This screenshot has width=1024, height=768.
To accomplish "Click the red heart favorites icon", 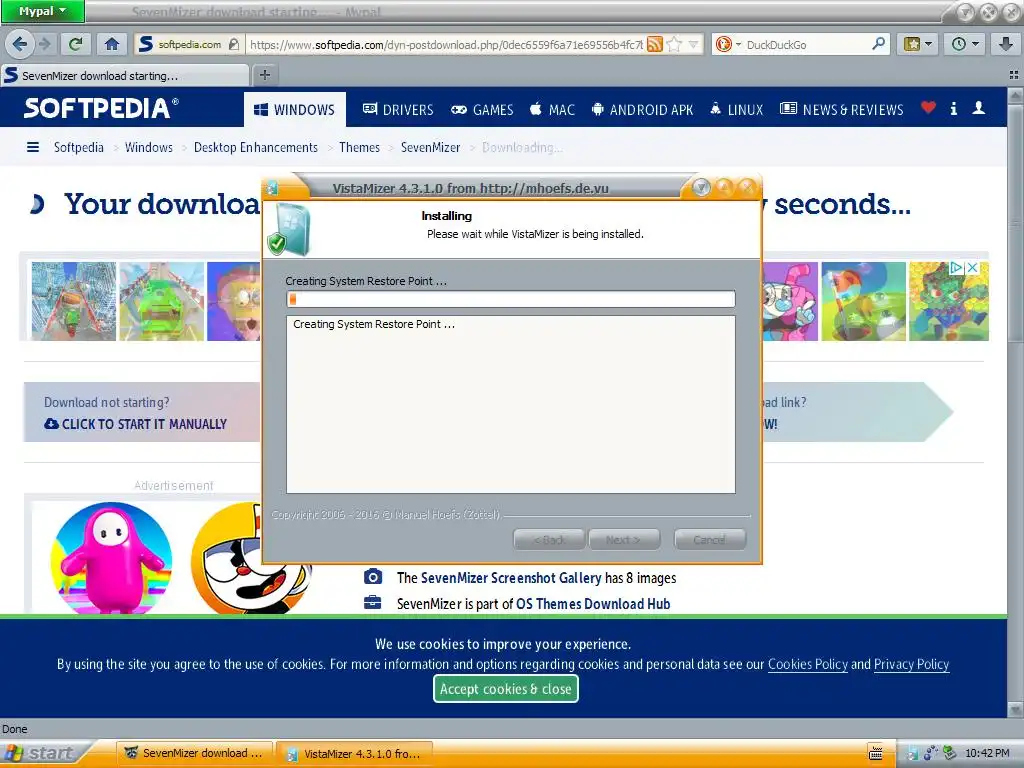I will (x=928, y=108).
